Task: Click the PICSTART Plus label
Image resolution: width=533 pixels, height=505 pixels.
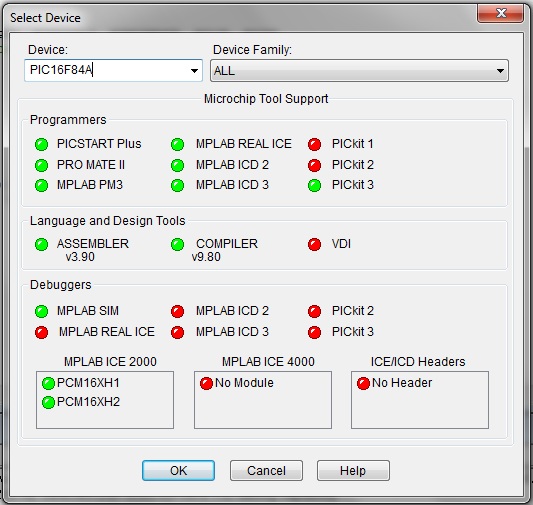Action: [99, 144]
